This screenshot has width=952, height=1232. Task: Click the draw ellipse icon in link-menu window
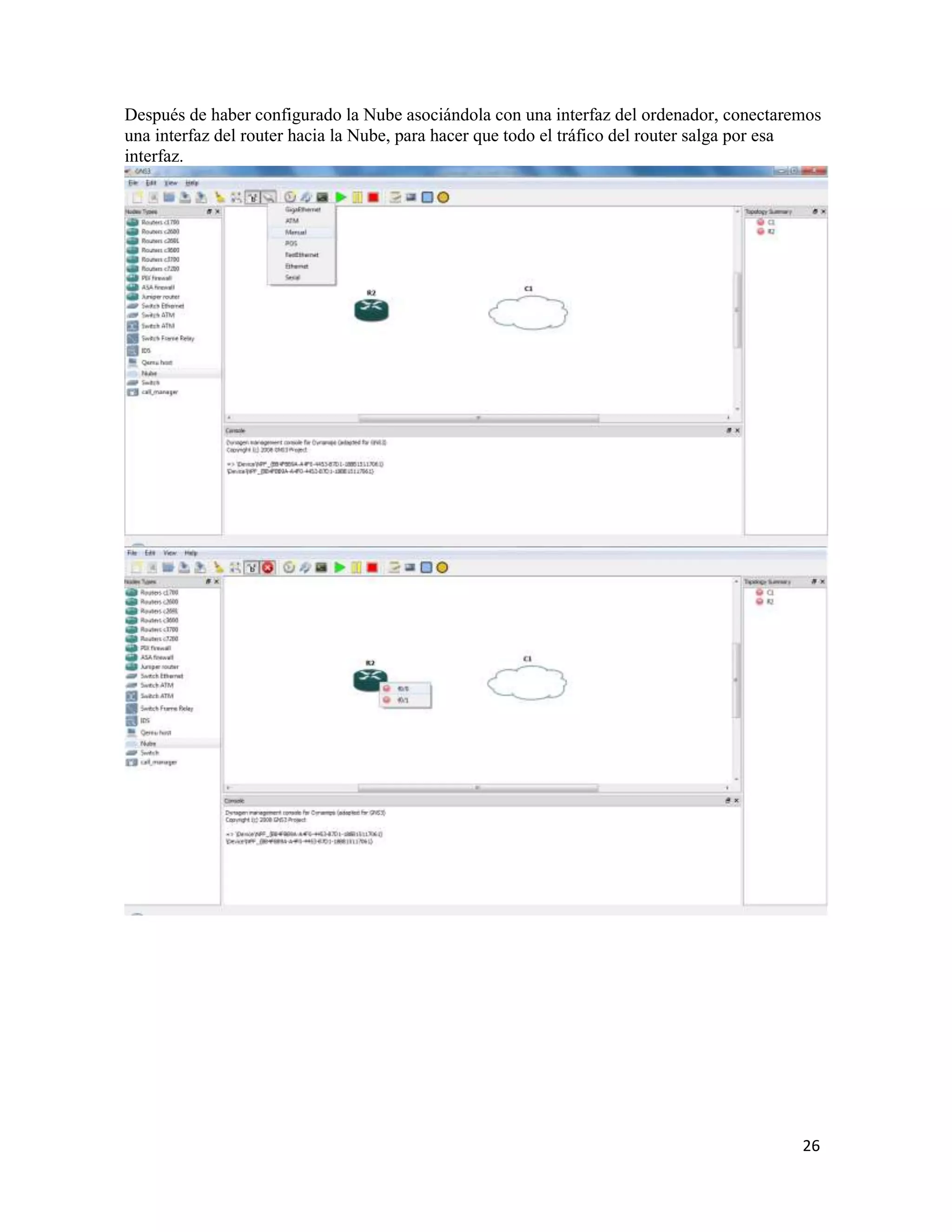(443, 198)
